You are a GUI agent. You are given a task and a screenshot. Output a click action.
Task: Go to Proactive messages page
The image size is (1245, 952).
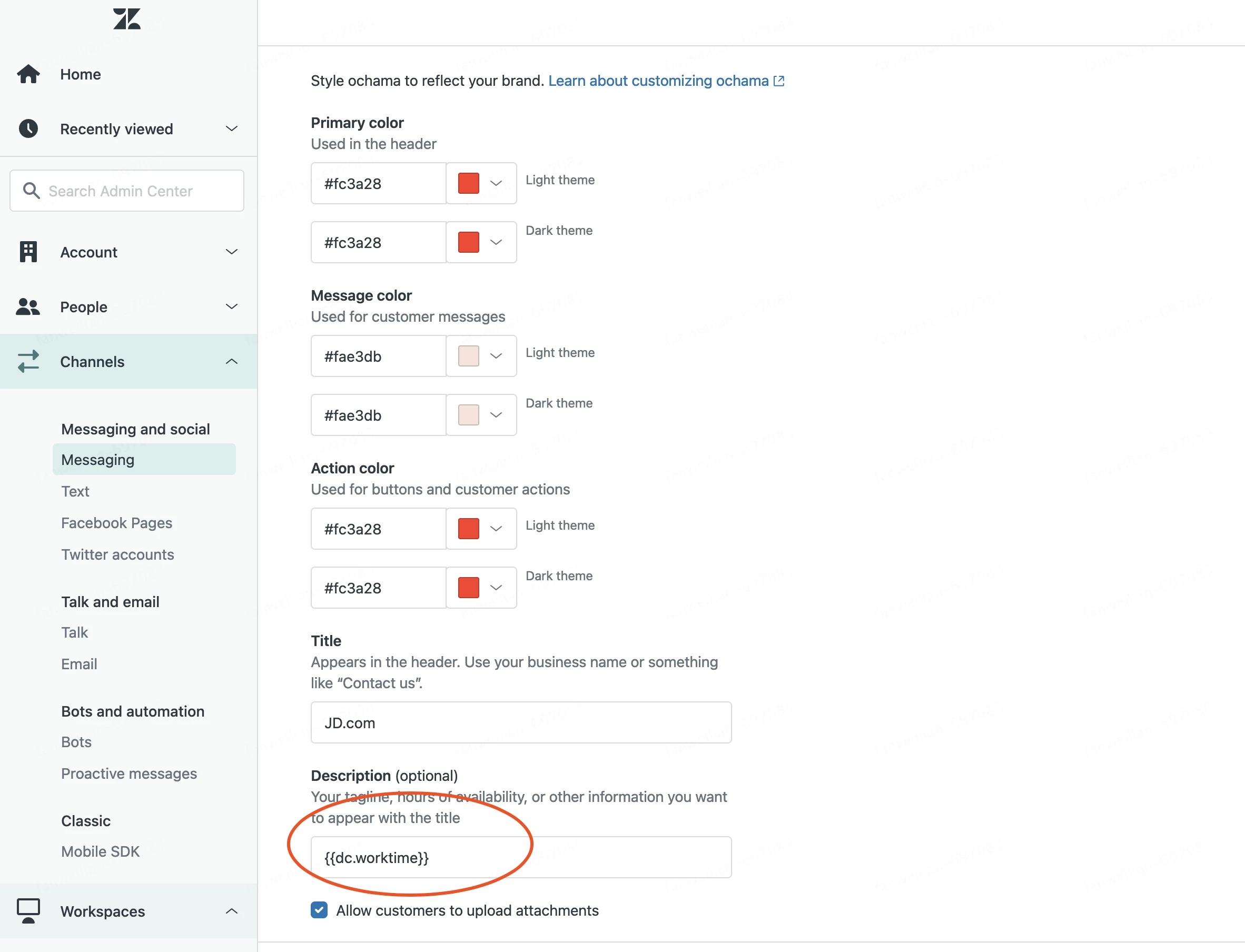click(x=129, y=774)
